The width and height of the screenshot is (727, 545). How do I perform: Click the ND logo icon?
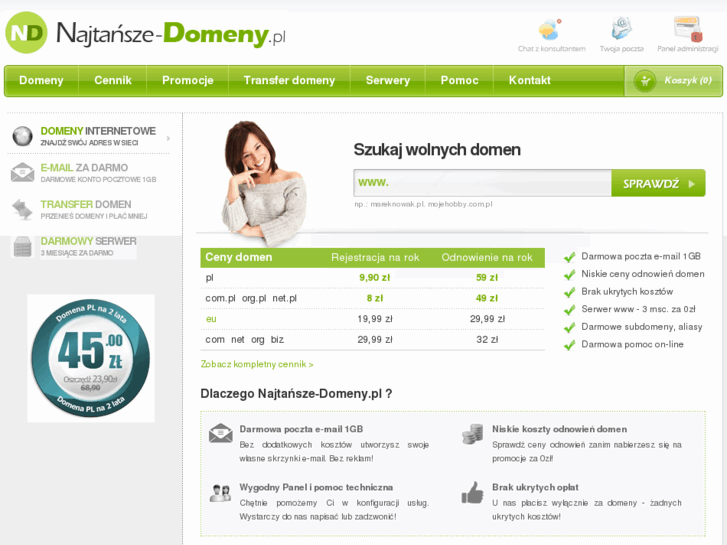(x=26, y=32)
